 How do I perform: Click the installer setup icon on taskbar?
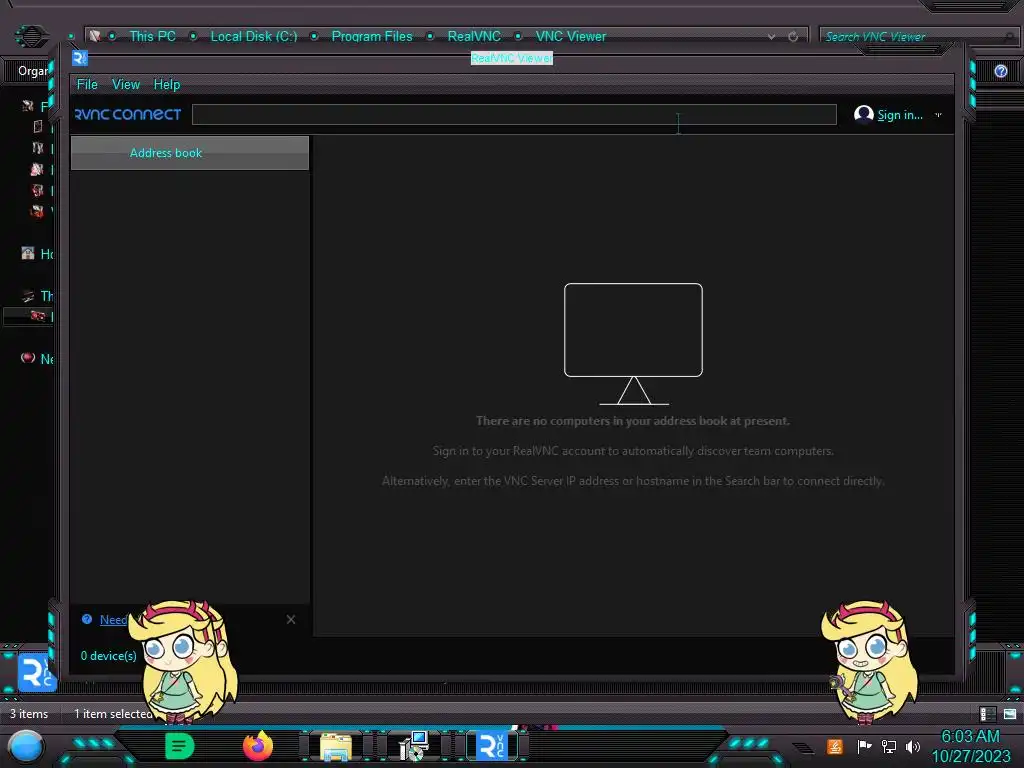(414, 746)
